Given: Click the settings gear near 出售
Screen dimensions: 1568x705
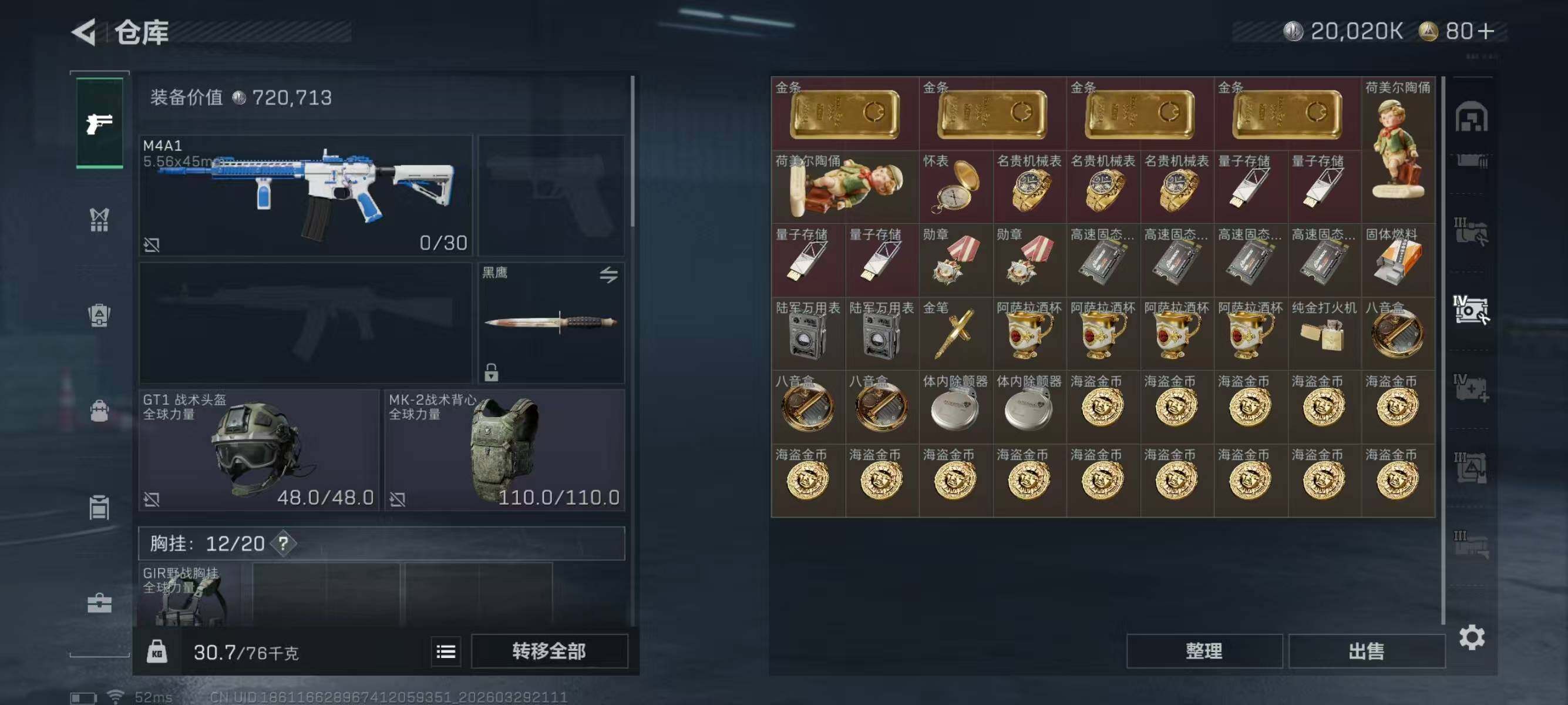Looking at the screenshot, I should [1471, 637].
